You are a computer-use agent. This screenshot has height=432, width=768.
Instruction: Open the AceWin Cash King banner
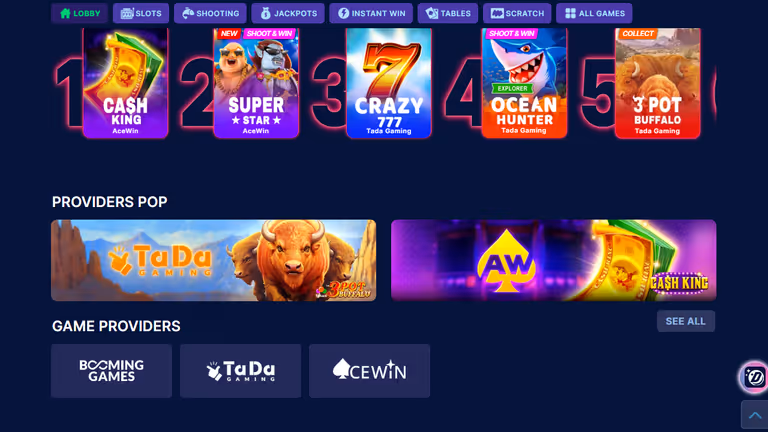[x=553, y=260]
